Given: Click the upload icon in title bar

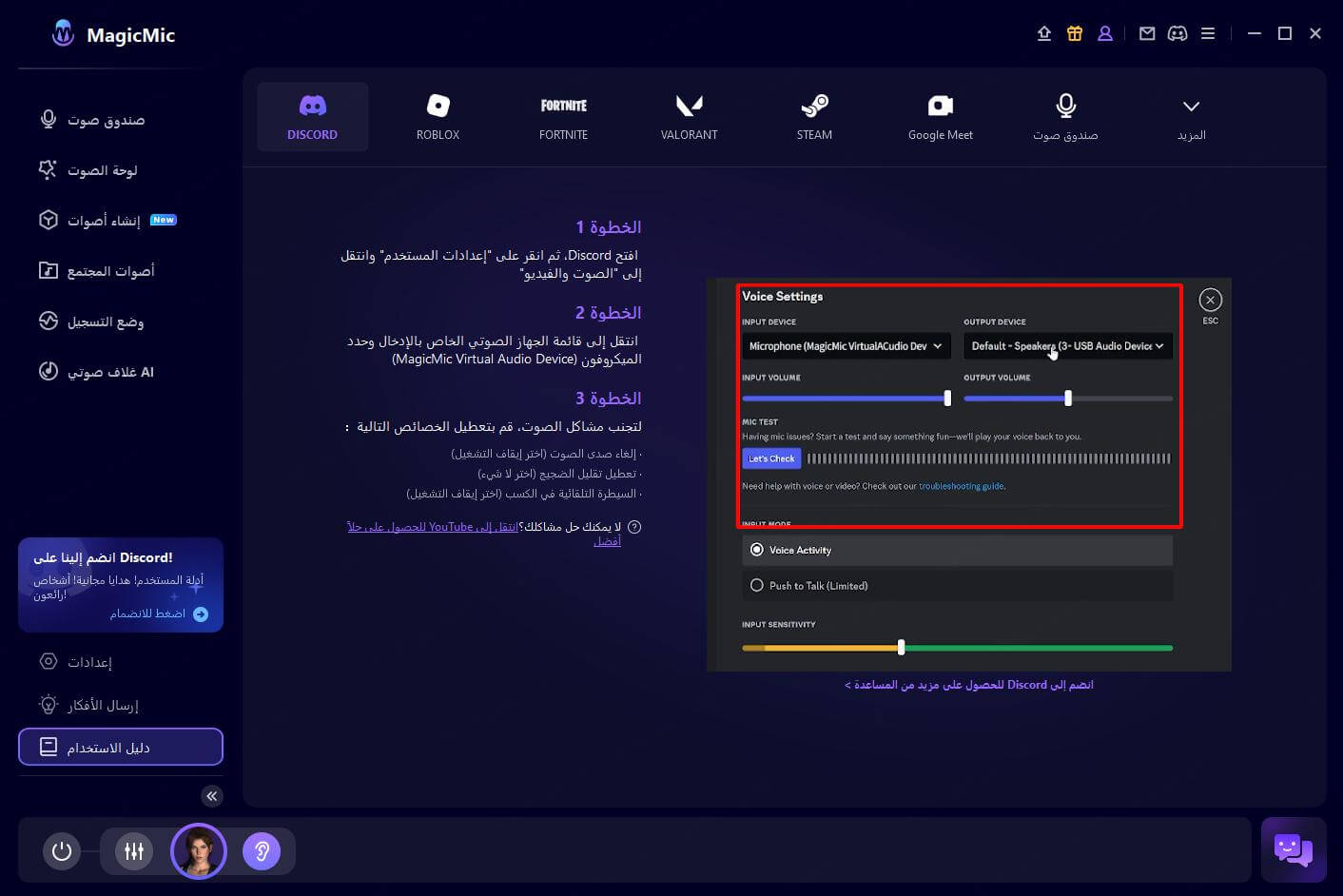Looking at the screenshot, I should [1044, 33].
